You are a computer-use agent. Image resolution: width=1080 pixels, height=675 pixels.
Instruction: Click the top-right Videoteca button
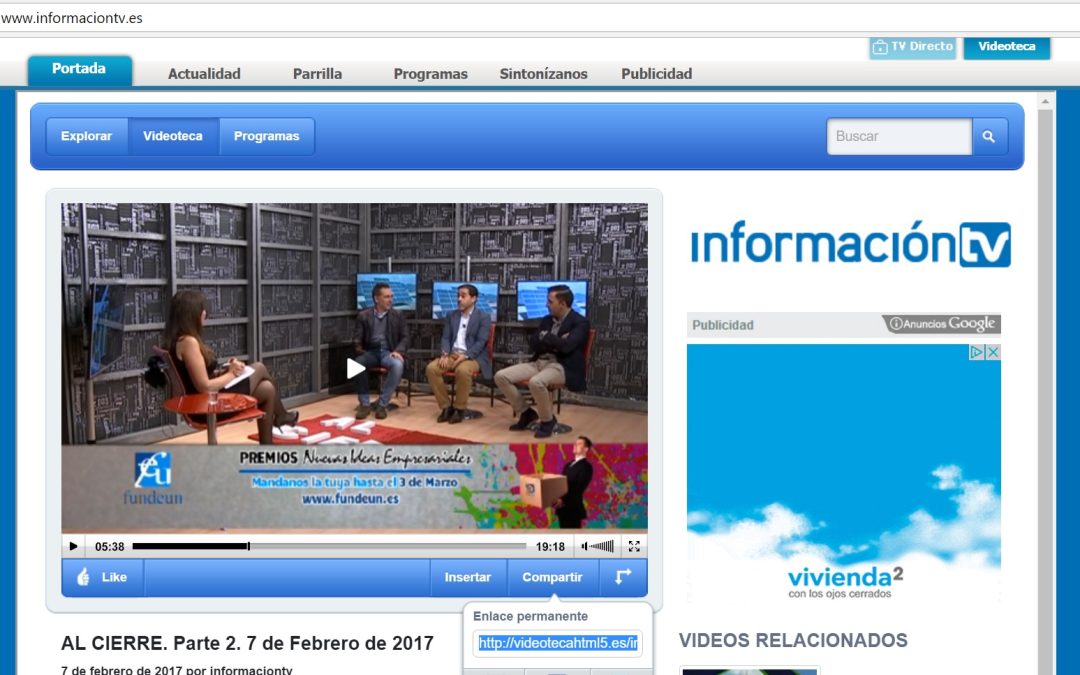[x=1006, y=47]
